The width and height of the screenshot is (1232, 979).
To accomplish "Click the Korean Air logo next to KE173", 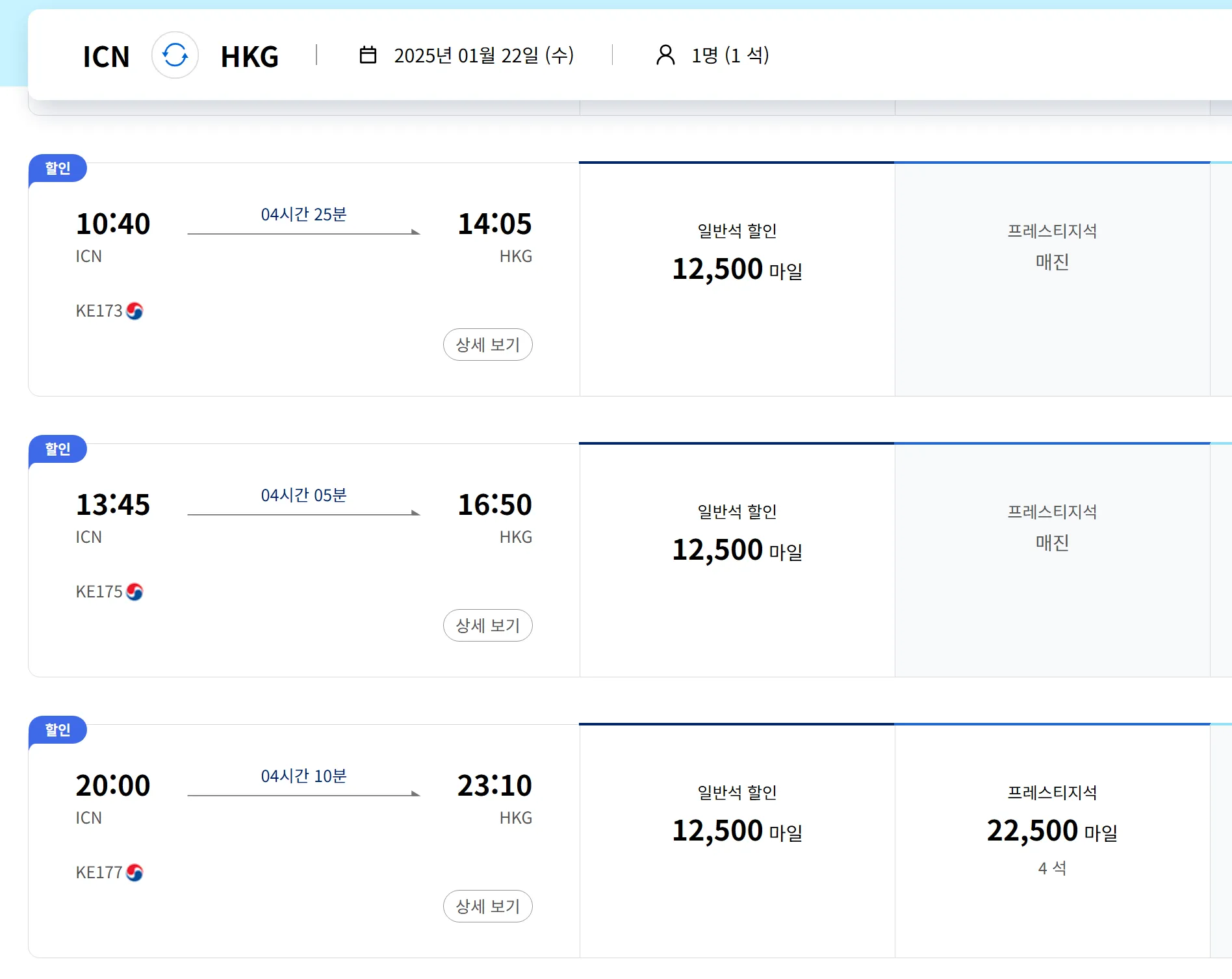I will tap(135, 311).
